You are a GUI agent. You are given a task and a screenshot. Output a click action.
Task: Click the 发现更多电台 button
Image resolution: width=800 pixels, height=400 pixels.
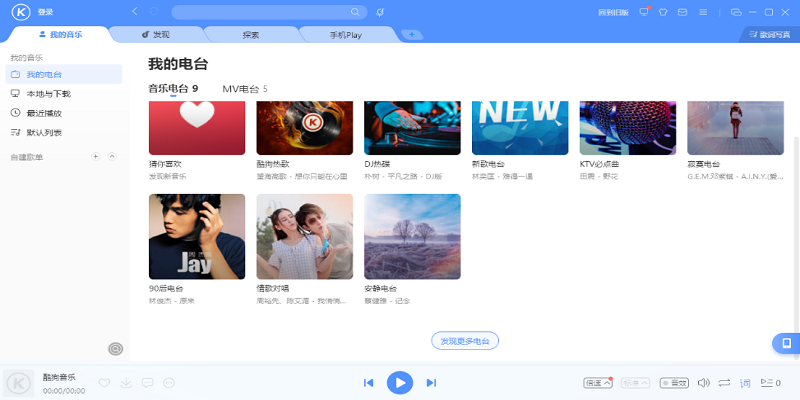[x=465, y=341]
